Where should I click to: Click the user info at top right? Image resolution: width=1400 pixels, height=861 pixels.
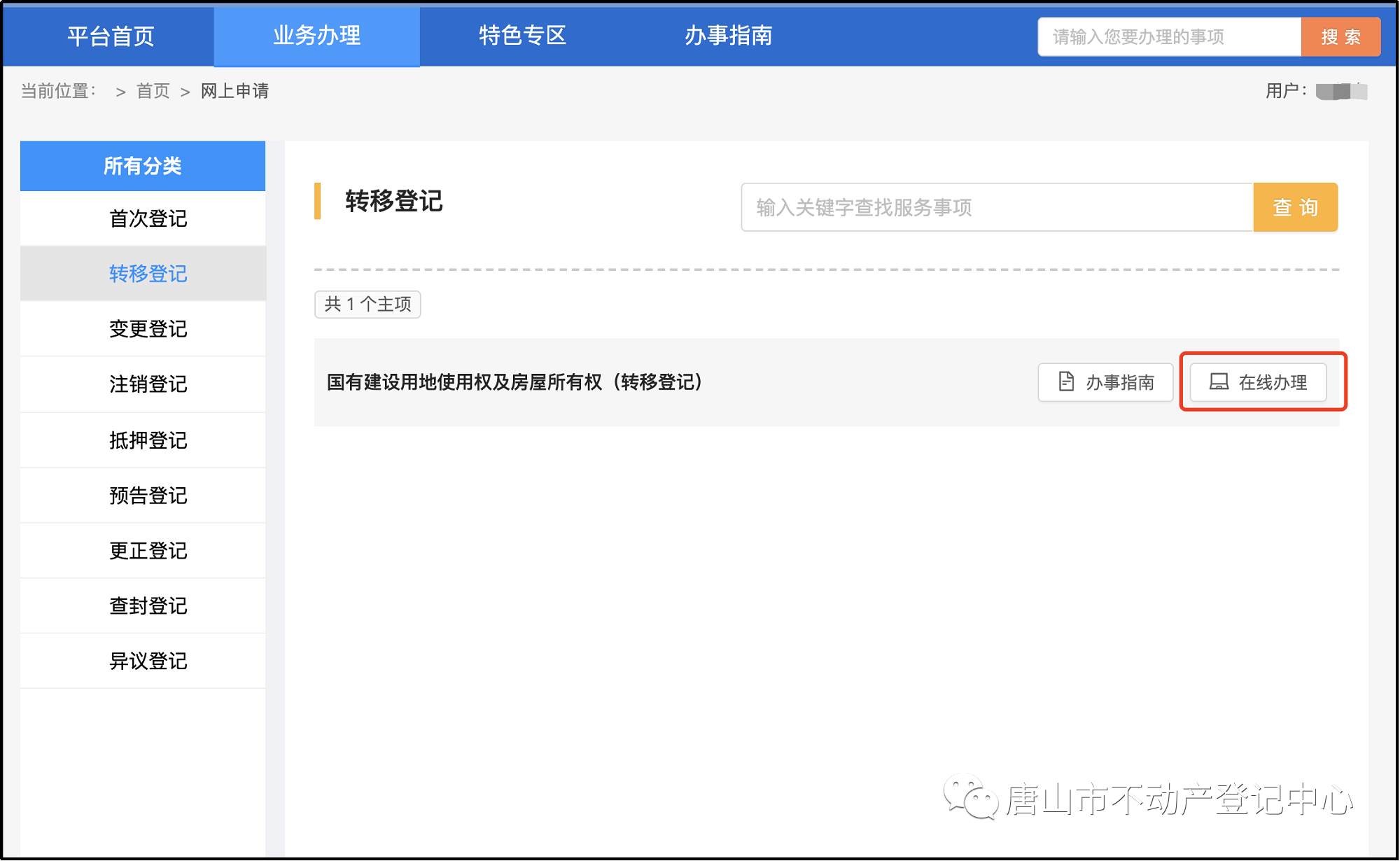pyautogui.click(x=1323, y=90)
